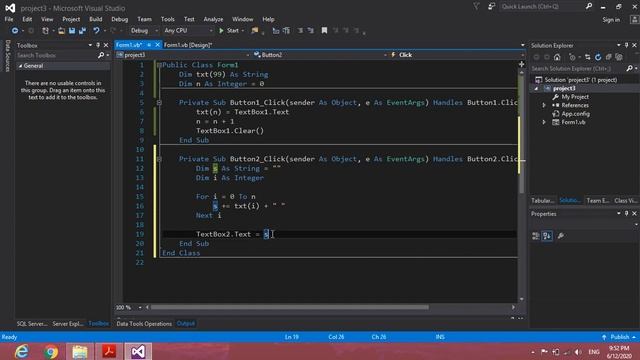The height and width of the screenshot is (360, 640).
Task: Select My Project in Solution Explorer
Action: pos(575,97)
